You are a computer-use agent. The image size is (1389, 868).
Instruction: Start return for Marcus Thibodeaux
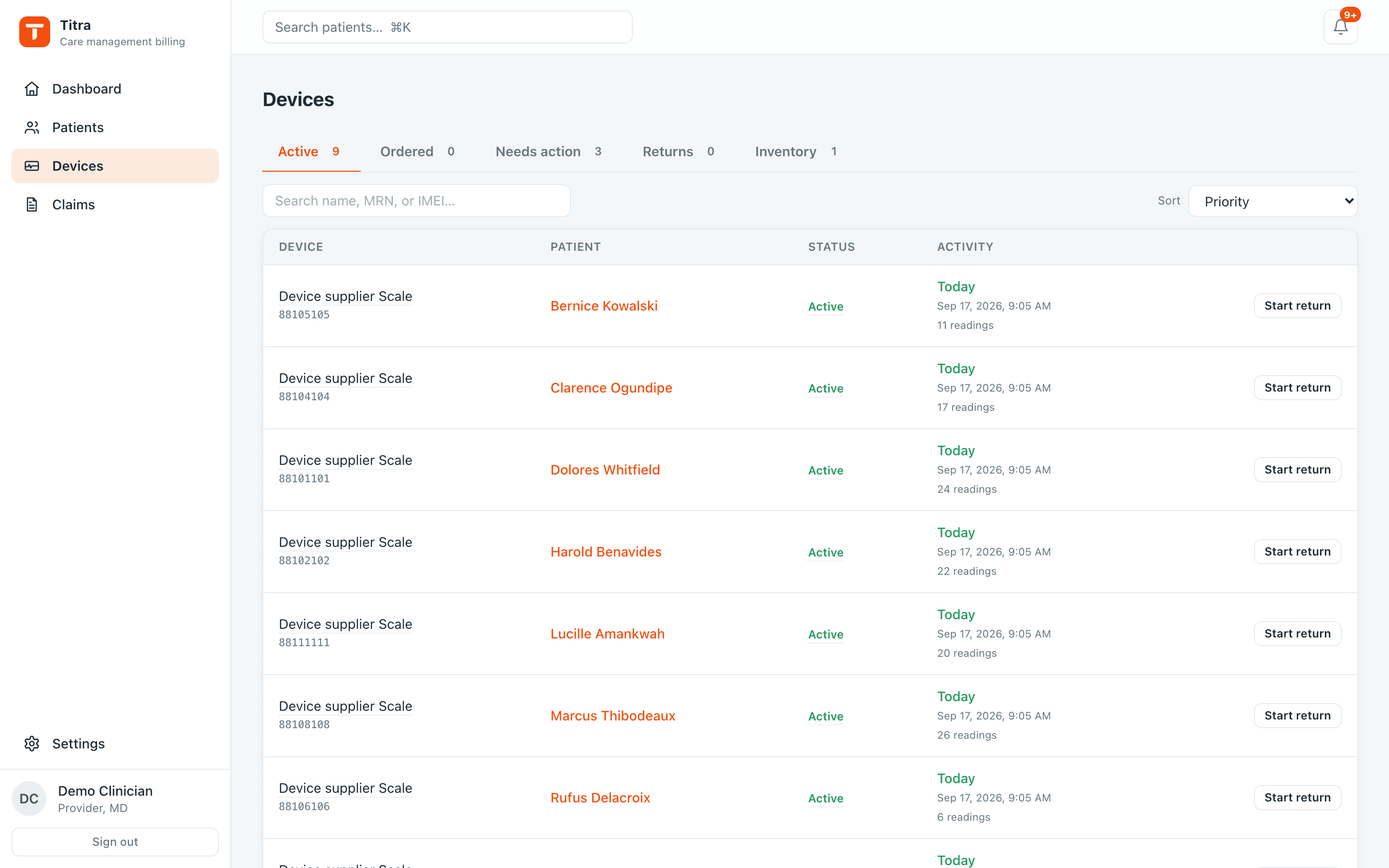pos(1297,716)
